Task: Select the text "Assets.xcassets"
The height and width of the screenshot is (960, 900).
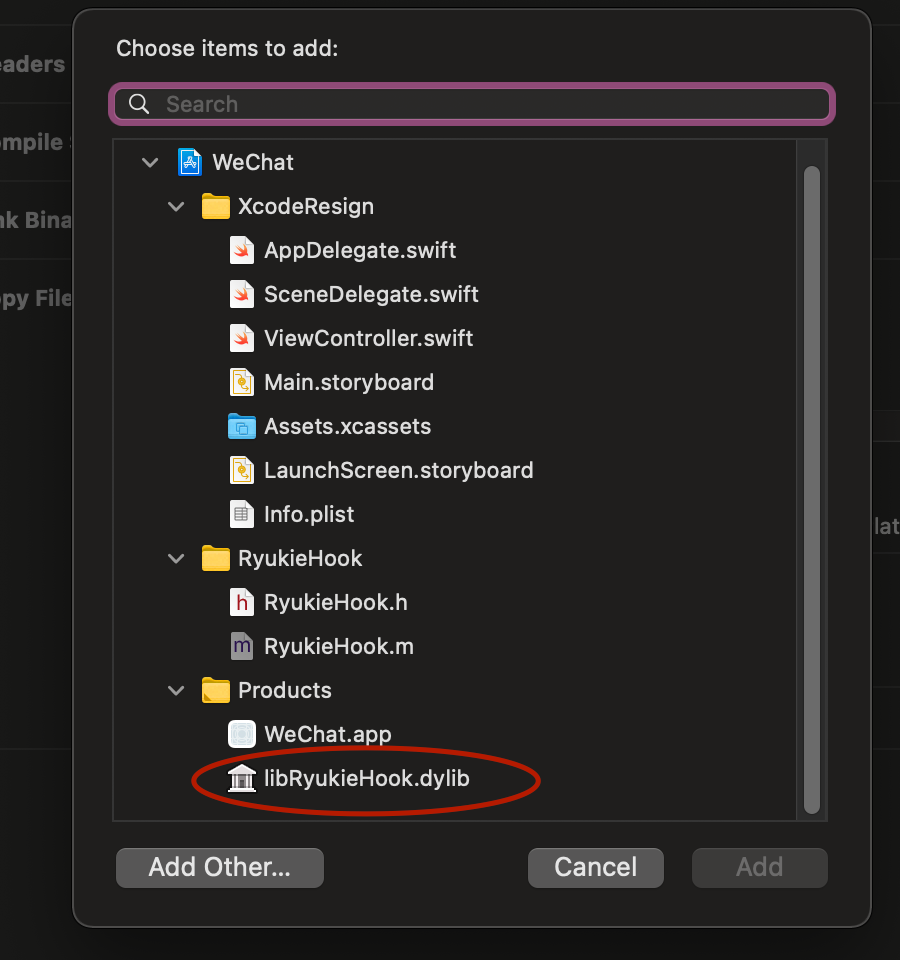Action: point(348,427)
